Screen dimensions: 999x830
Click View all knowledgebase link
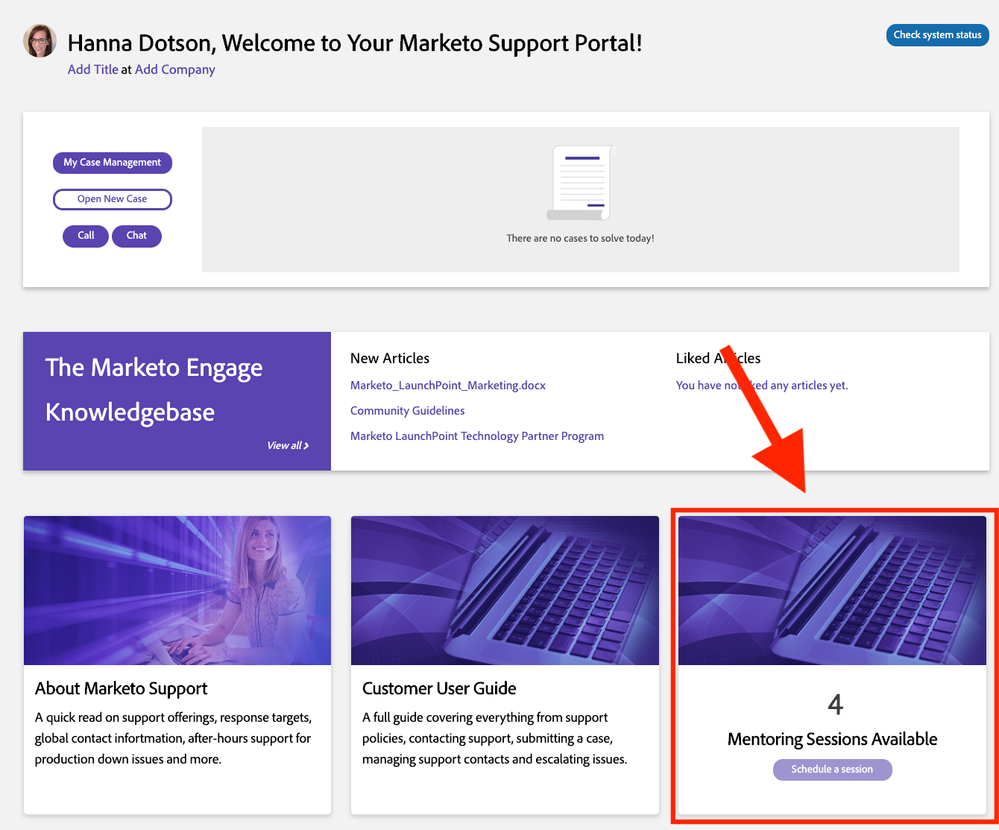pos(288,445)
